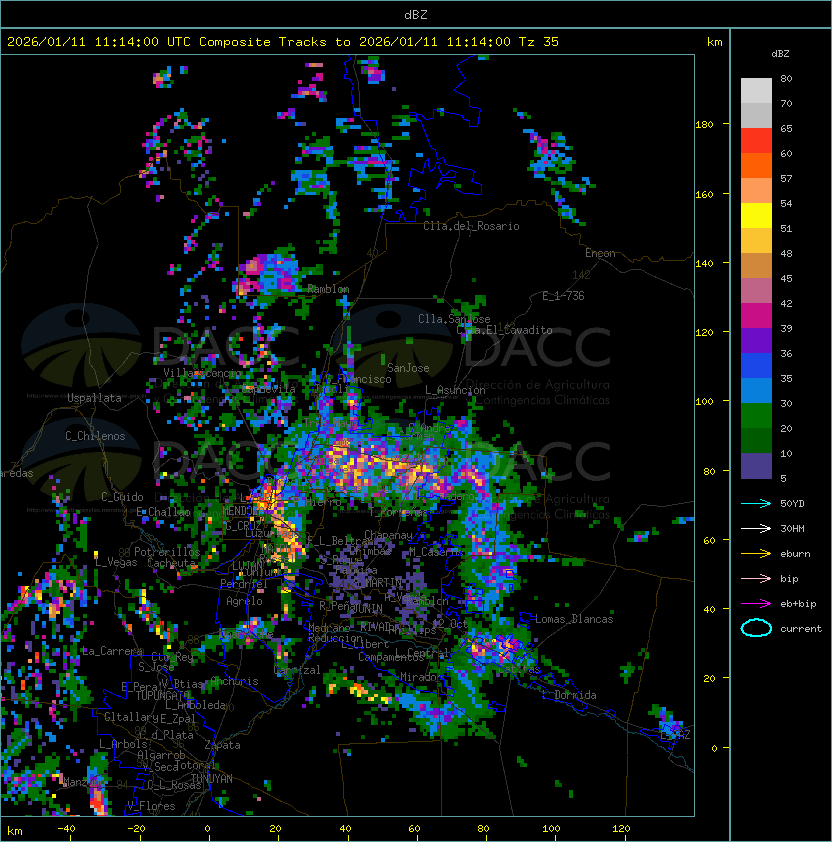Click the Lomas_Blancas place label

tap(574, 619)
